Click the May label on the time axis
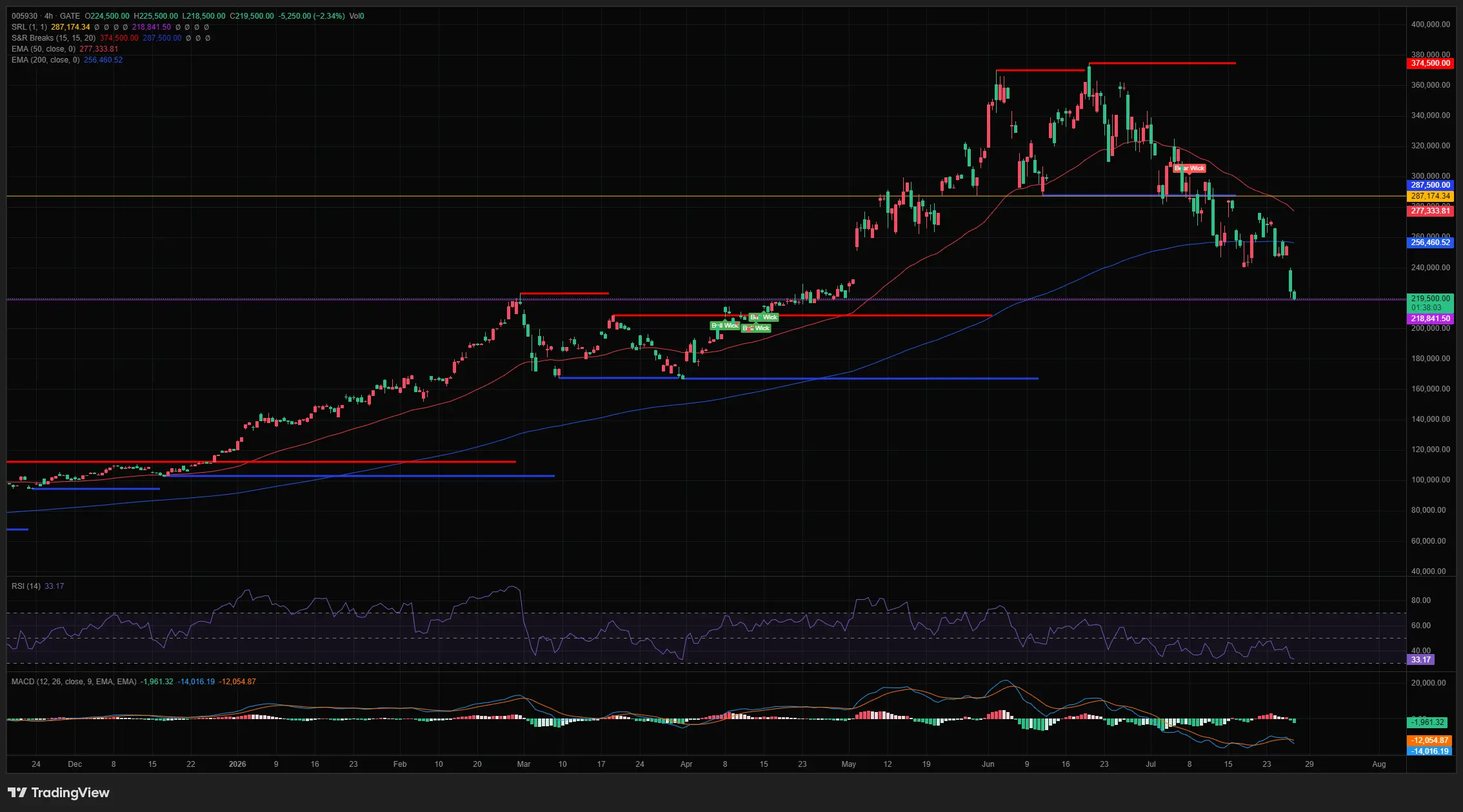The image size is (1463, 812). (849, 764)
